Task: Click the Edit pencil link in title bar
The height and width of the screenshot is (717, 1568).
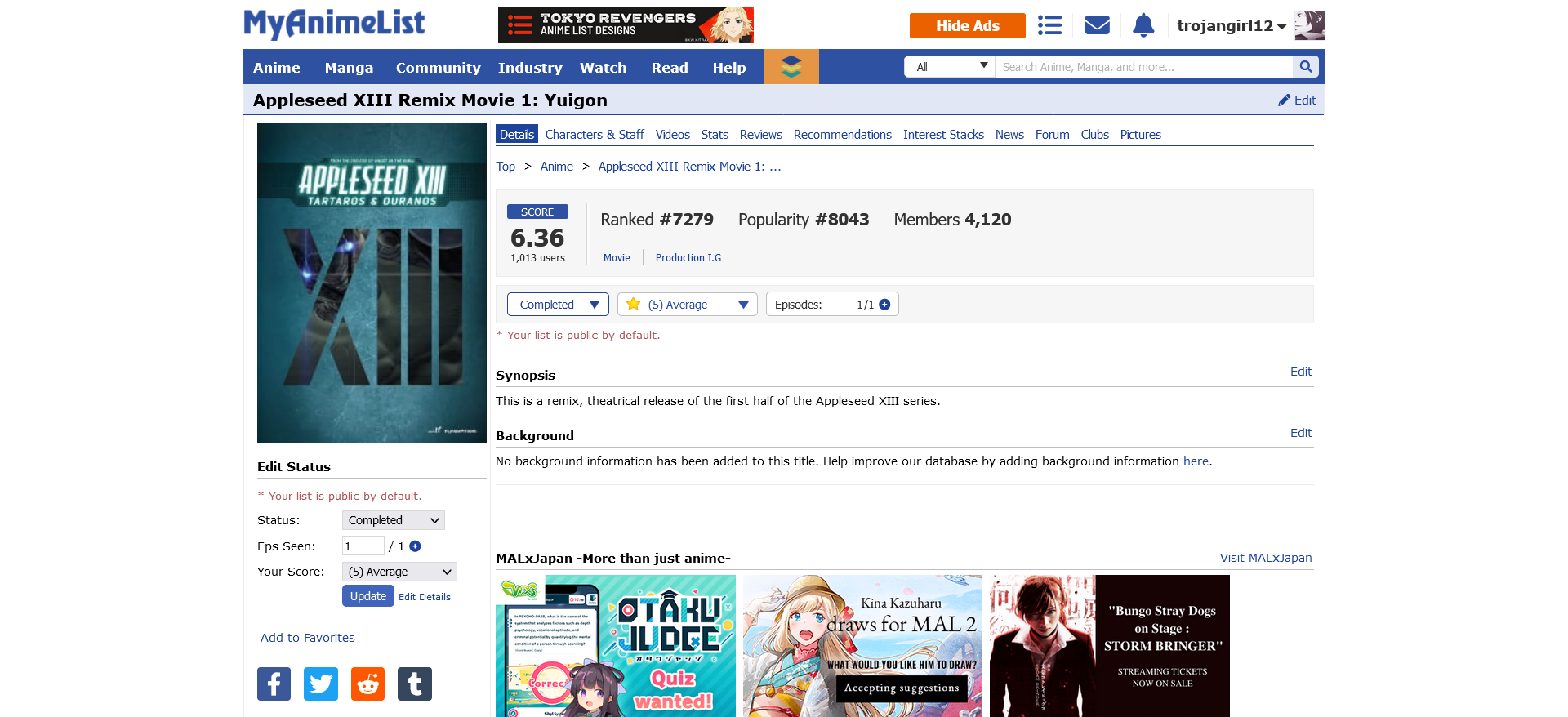Action: (x=1297, y=100)
